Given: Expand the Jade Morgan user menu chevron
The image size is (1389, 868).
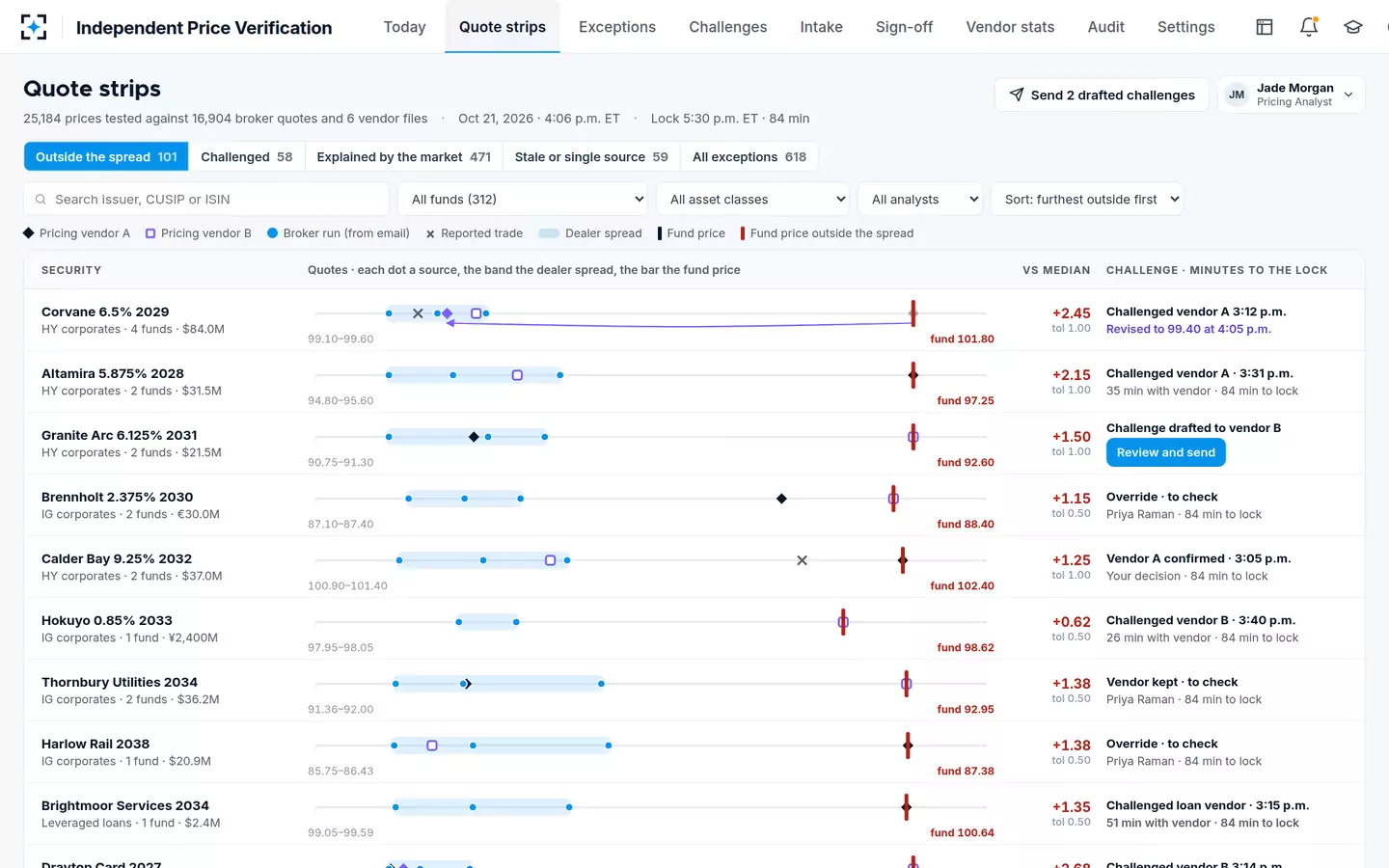Looking at the screenshot, I should tap(1348, 95).
